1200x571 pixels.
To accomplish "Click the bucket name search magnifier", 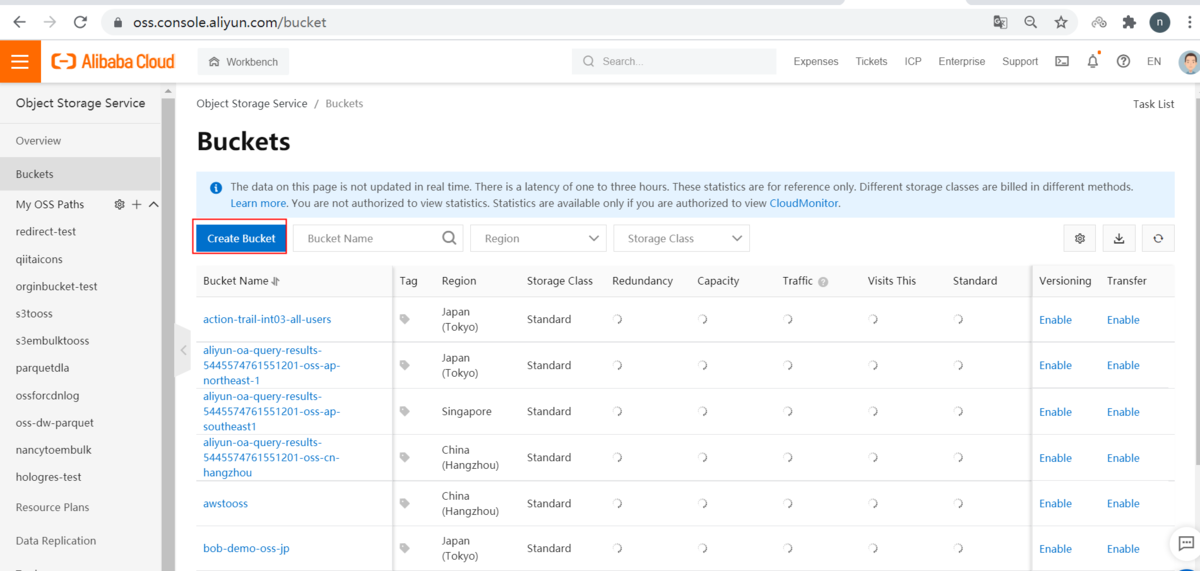I will point(450,238).
